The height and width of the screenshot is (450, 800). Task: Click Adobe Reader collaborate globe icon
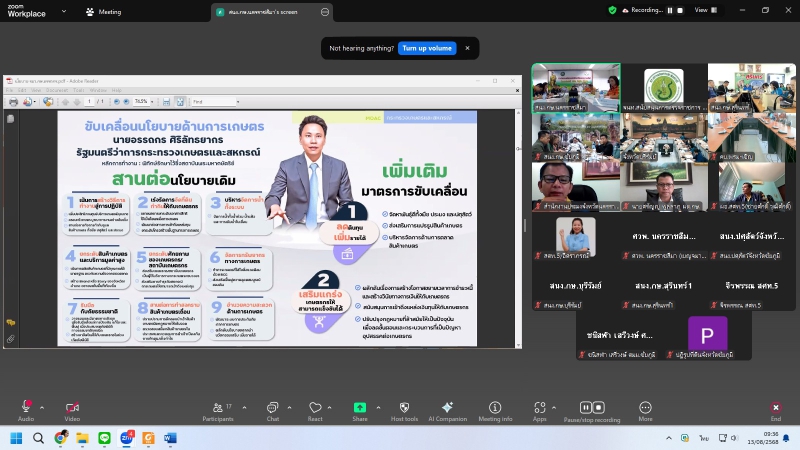[x=48, y=102]
